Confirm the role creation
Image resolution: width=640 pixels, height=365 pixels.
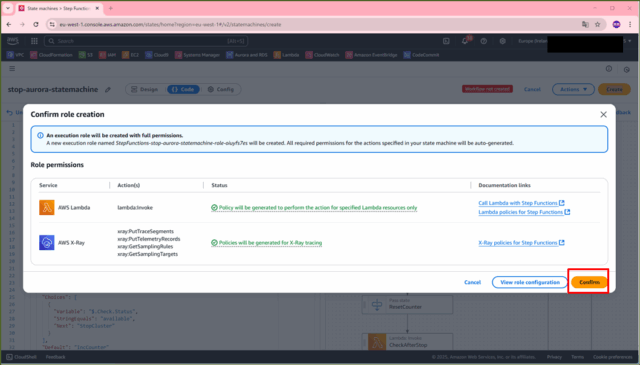coord(589,282)
